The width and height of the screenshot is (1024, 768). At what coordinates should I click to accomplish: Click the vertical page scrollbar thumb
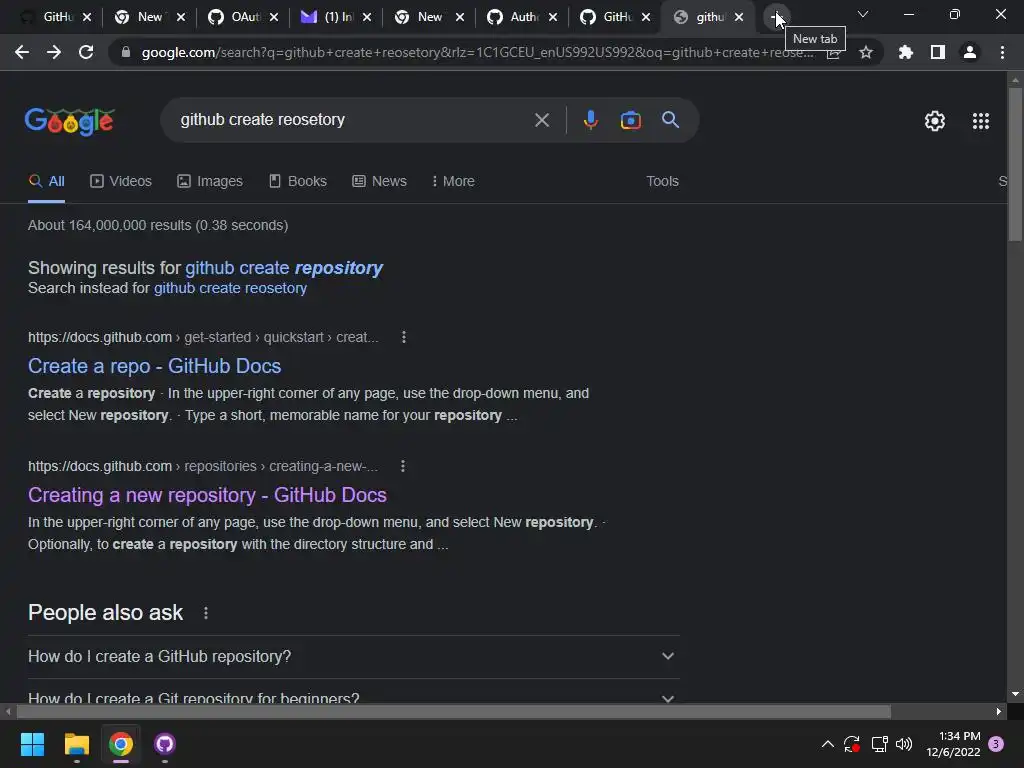[x=1015, y=164]
